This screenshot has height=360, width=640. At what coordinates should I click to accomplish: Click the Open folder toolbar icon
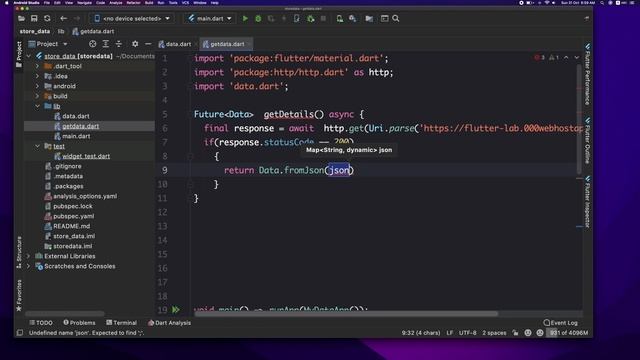point(21,18)
